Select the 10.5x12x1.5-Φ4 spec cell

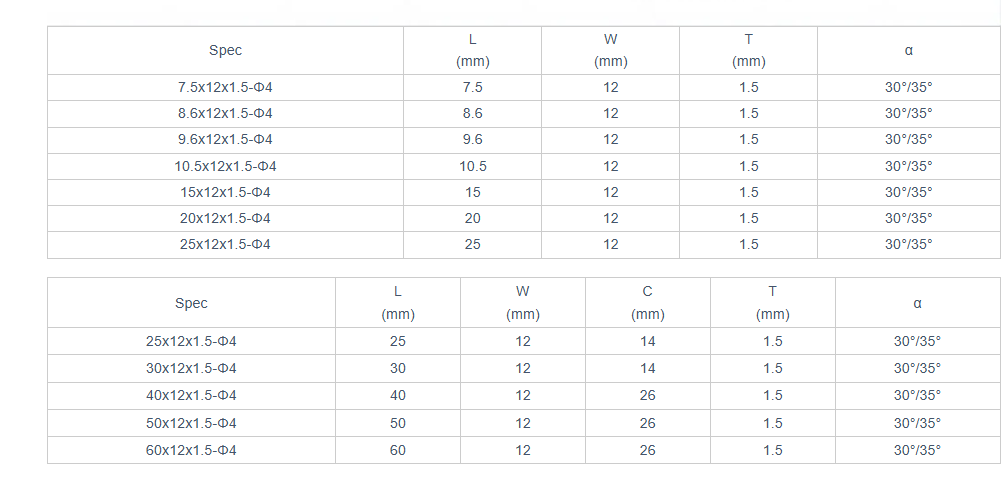click(225, 166)
